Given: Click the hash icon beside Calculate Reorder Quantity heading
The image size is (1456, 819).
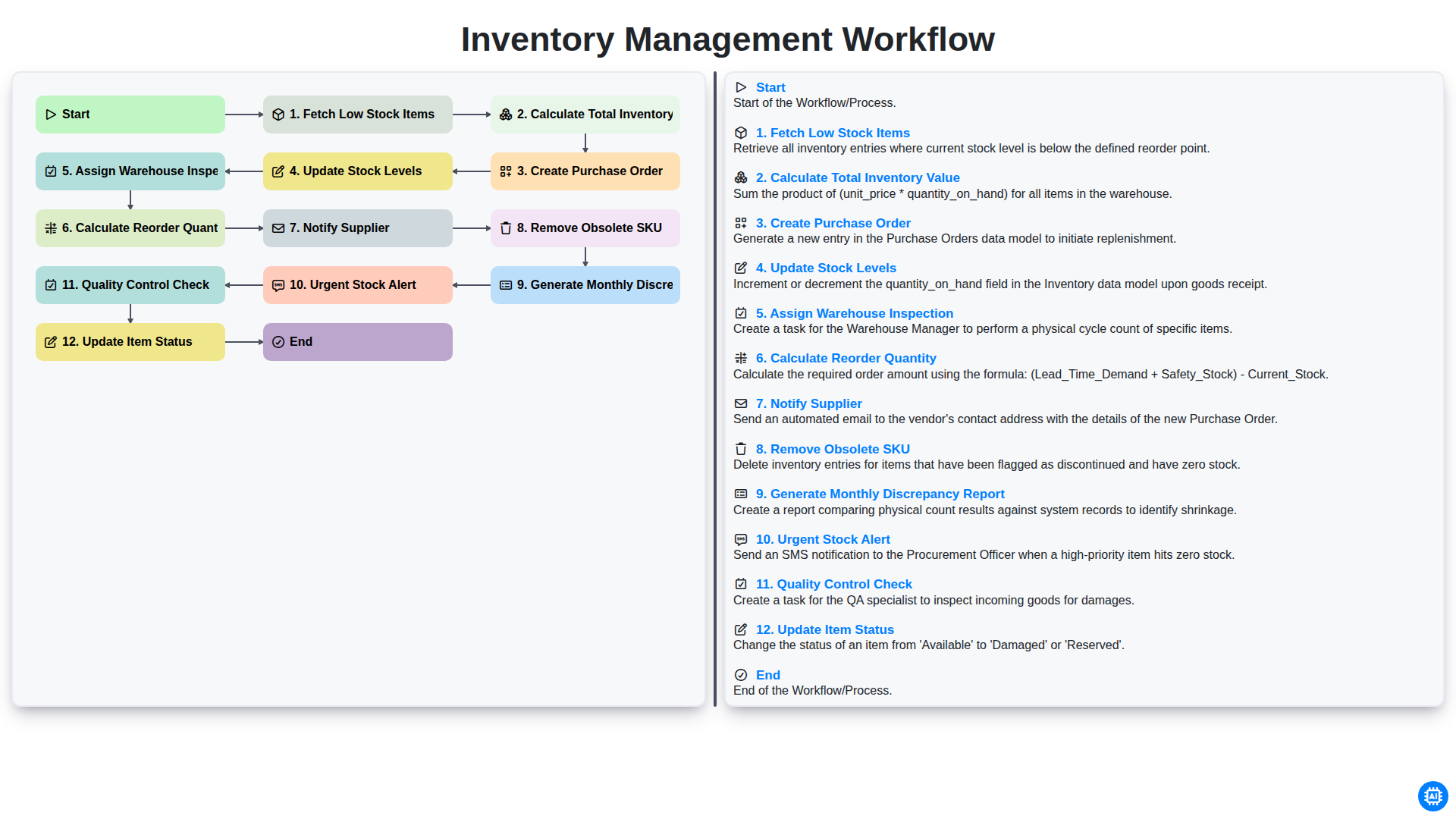Looking at the screenshot, I should click(741, 358).
